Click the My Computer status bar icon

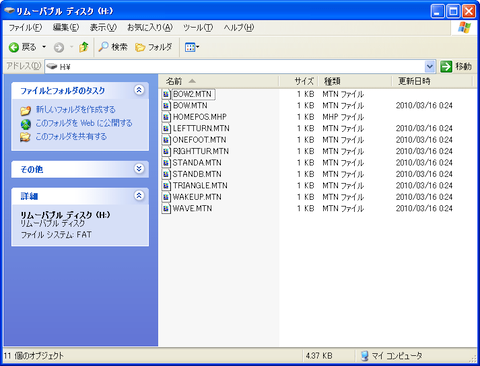point(365,356)
